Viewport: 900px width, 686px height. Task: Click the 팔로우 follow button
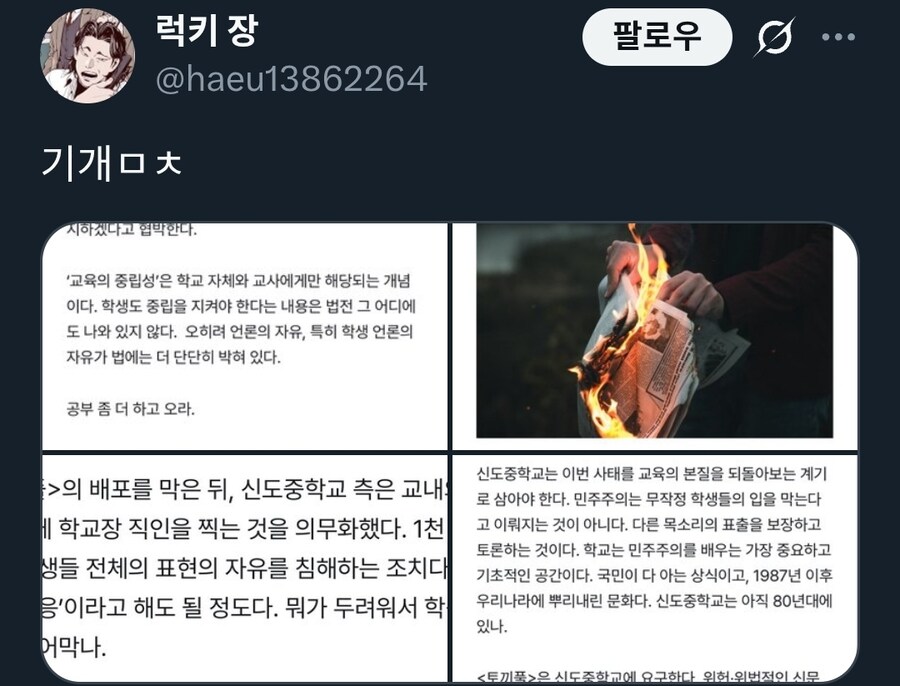coord(657,37)
